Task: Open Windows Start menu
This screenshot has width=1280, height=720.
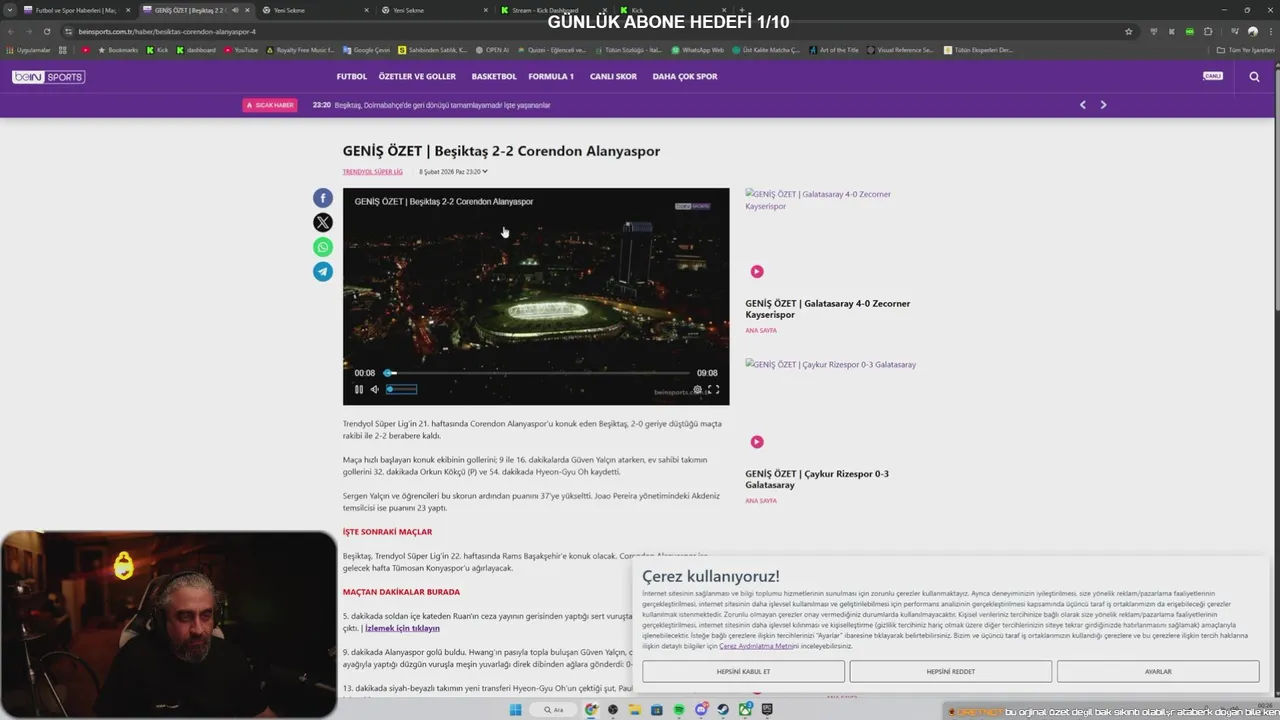Action: (x=516, y=710)
